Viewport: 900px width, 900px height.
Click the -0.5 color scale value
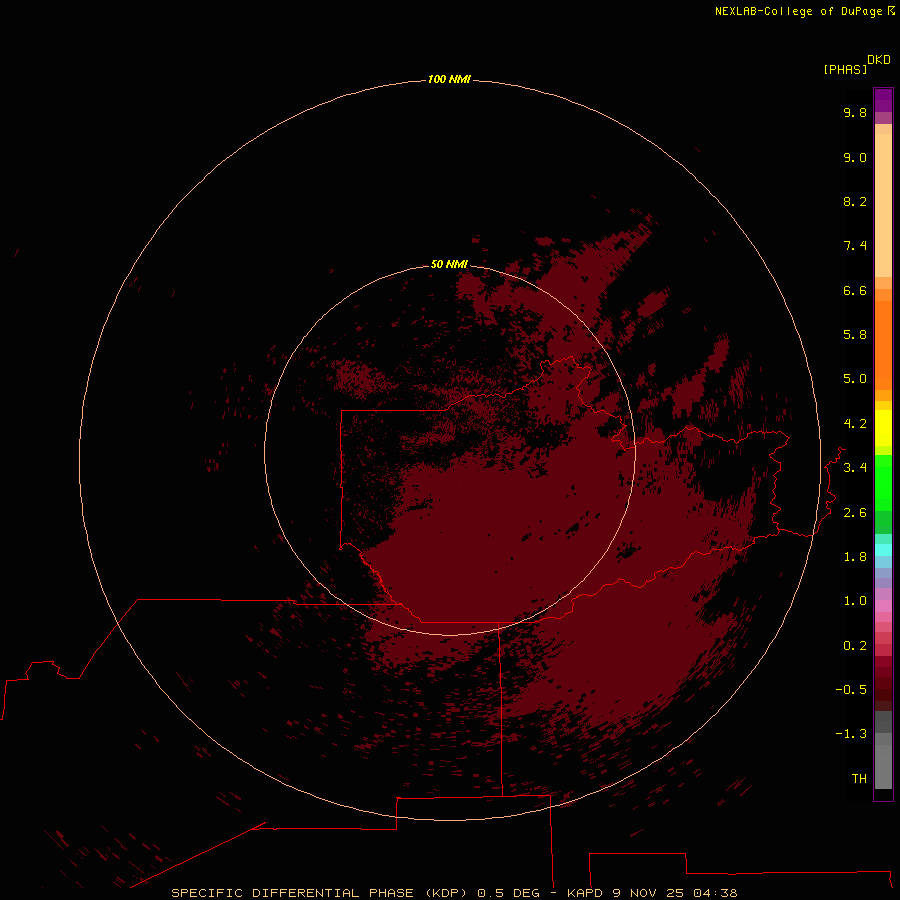pyautogui.click(x=851, y=690)
